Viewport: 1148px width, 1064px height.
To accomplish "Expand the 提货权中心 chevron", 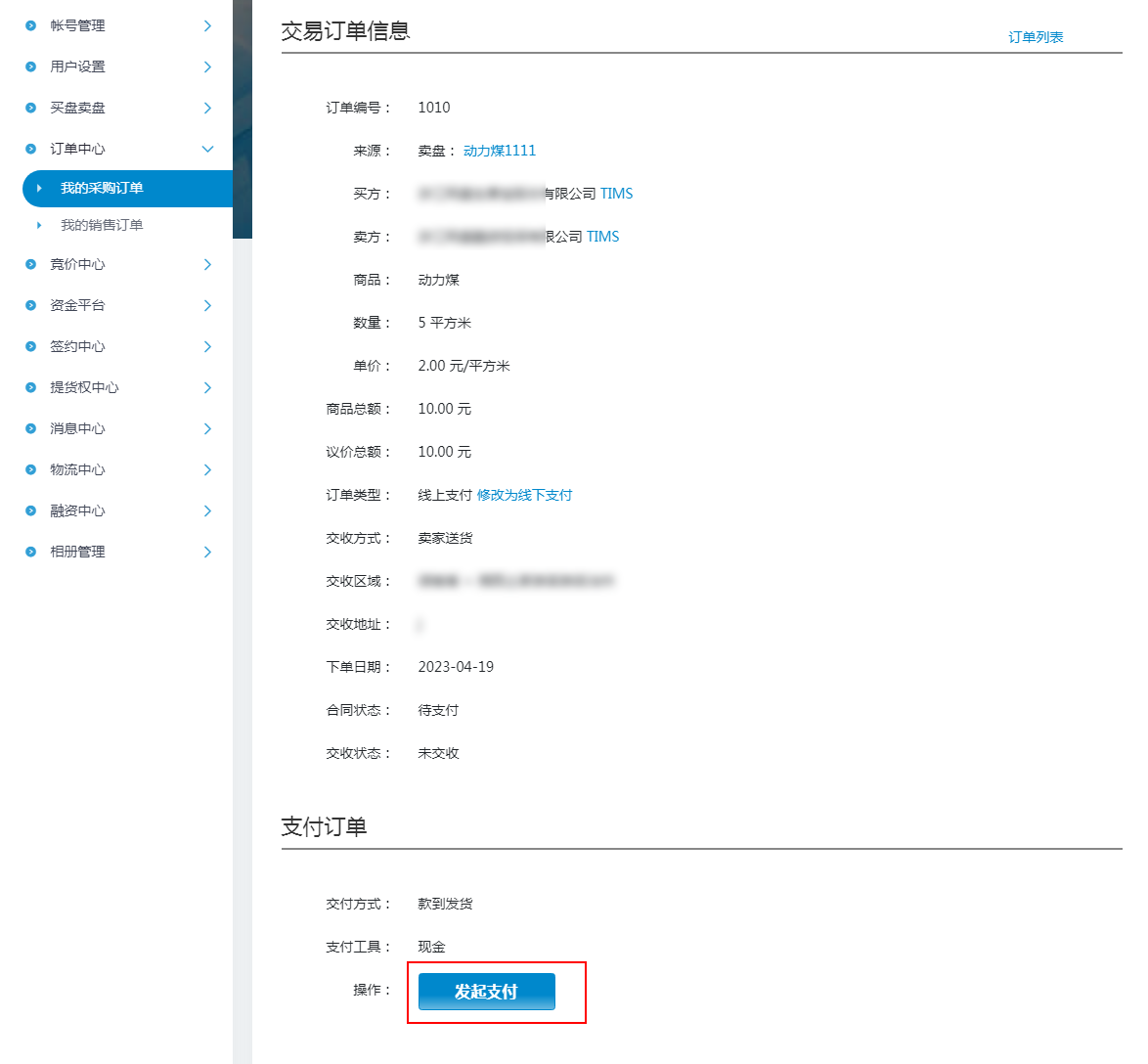I will [x=207, y=387].
